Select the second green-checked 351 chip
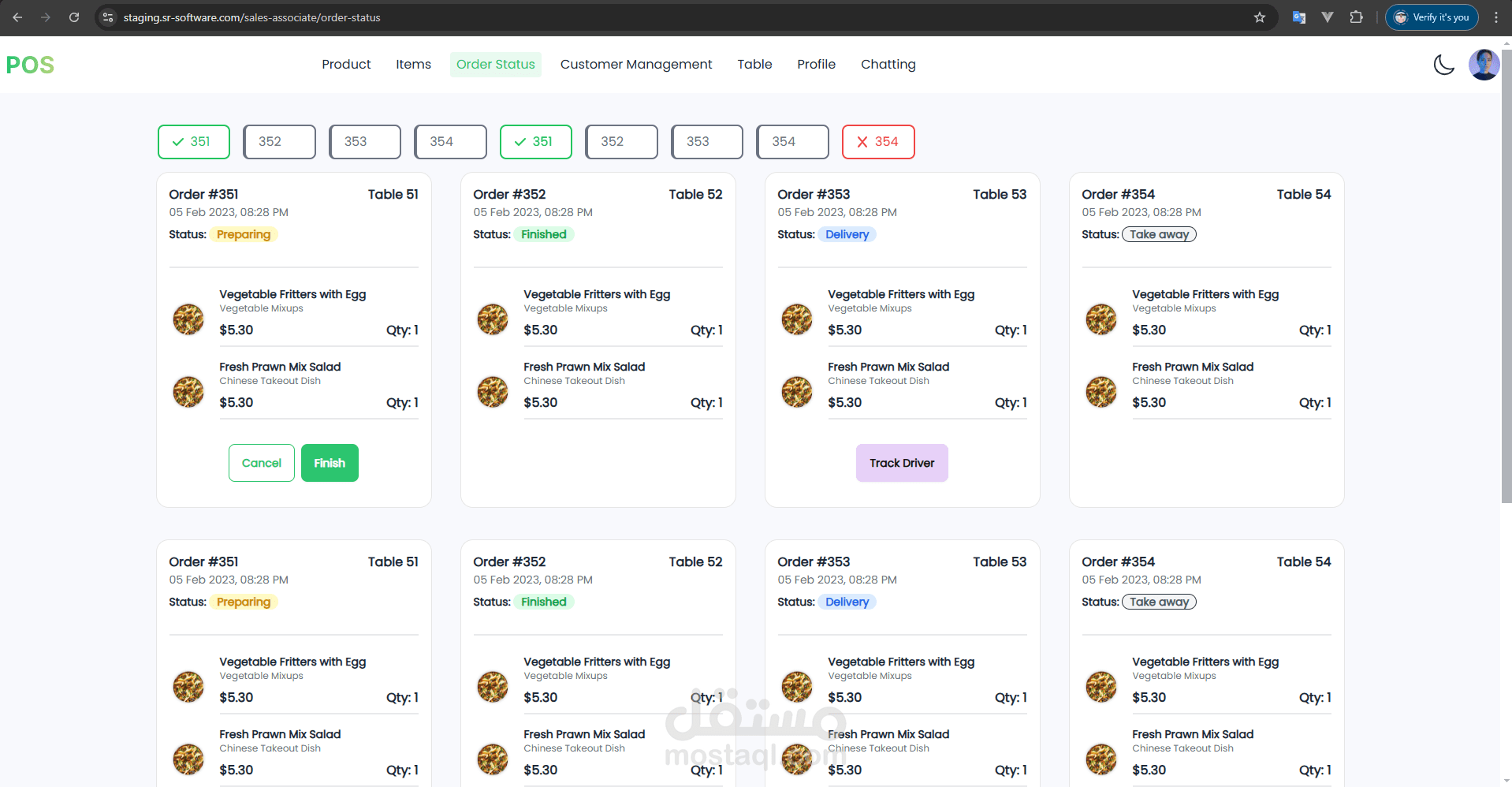Viewport: 1512px width, 787px height. pos(536,142)
